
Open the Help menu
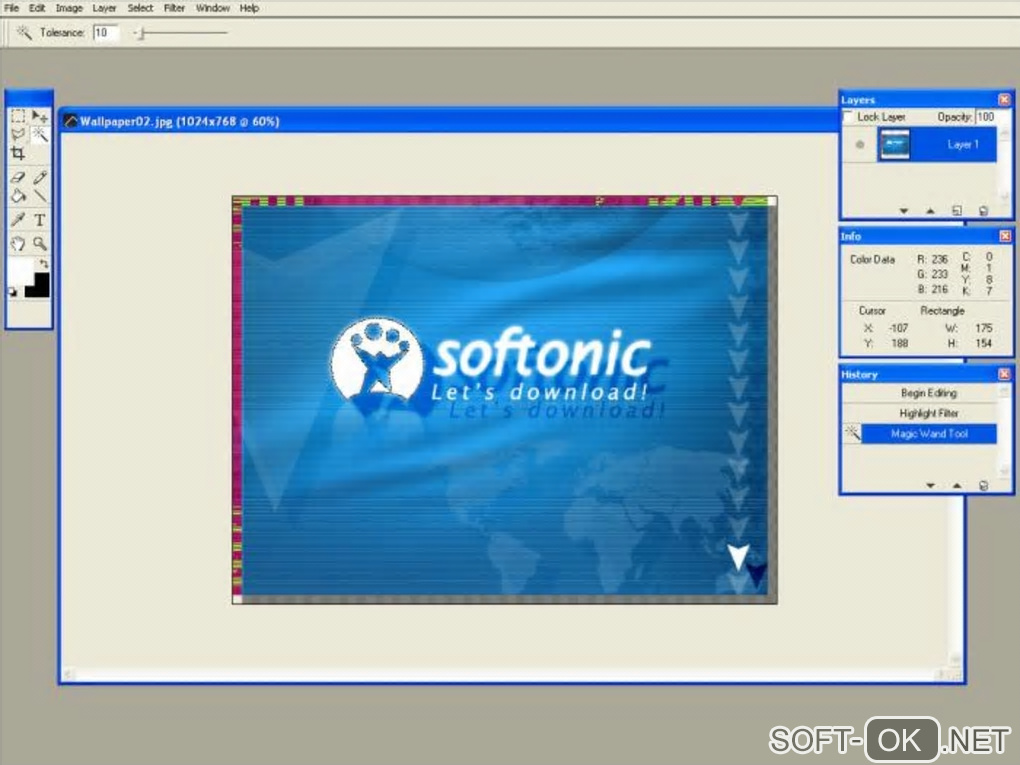click(249, 8)
